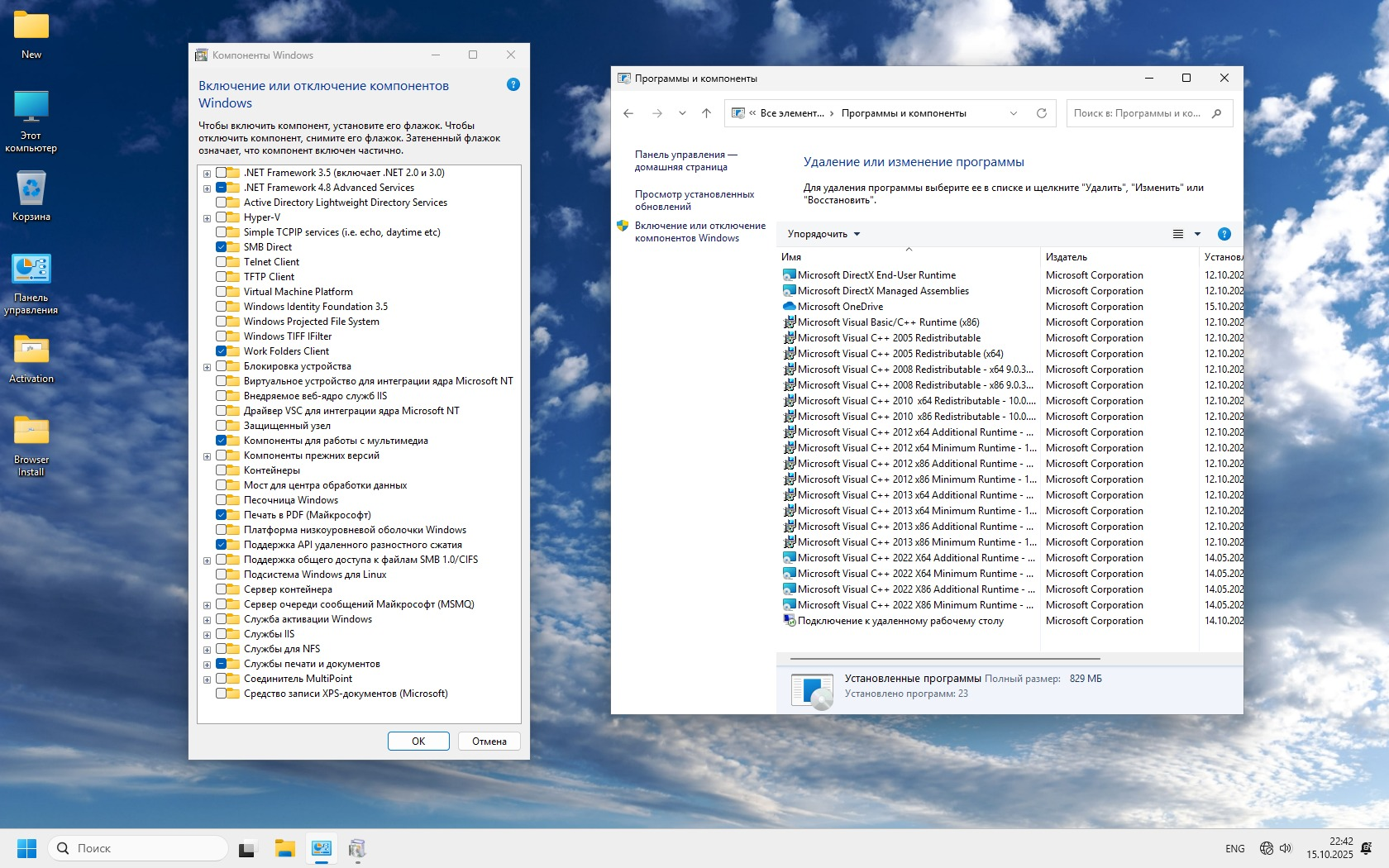Screen dimensions: 1389x868
Task: Expand the Hyper-V tree node
Action: tap(207, 218)
